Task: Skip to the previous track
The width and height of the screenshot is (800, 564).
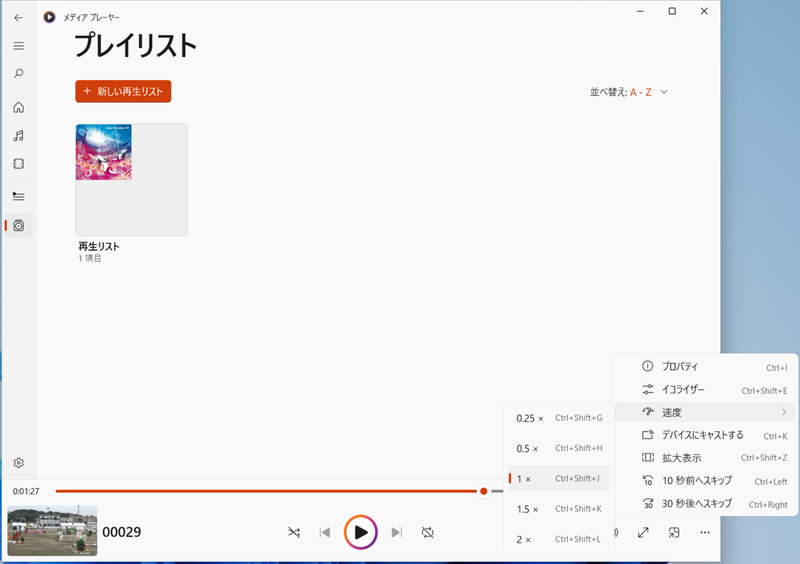Action: (324, 533)
